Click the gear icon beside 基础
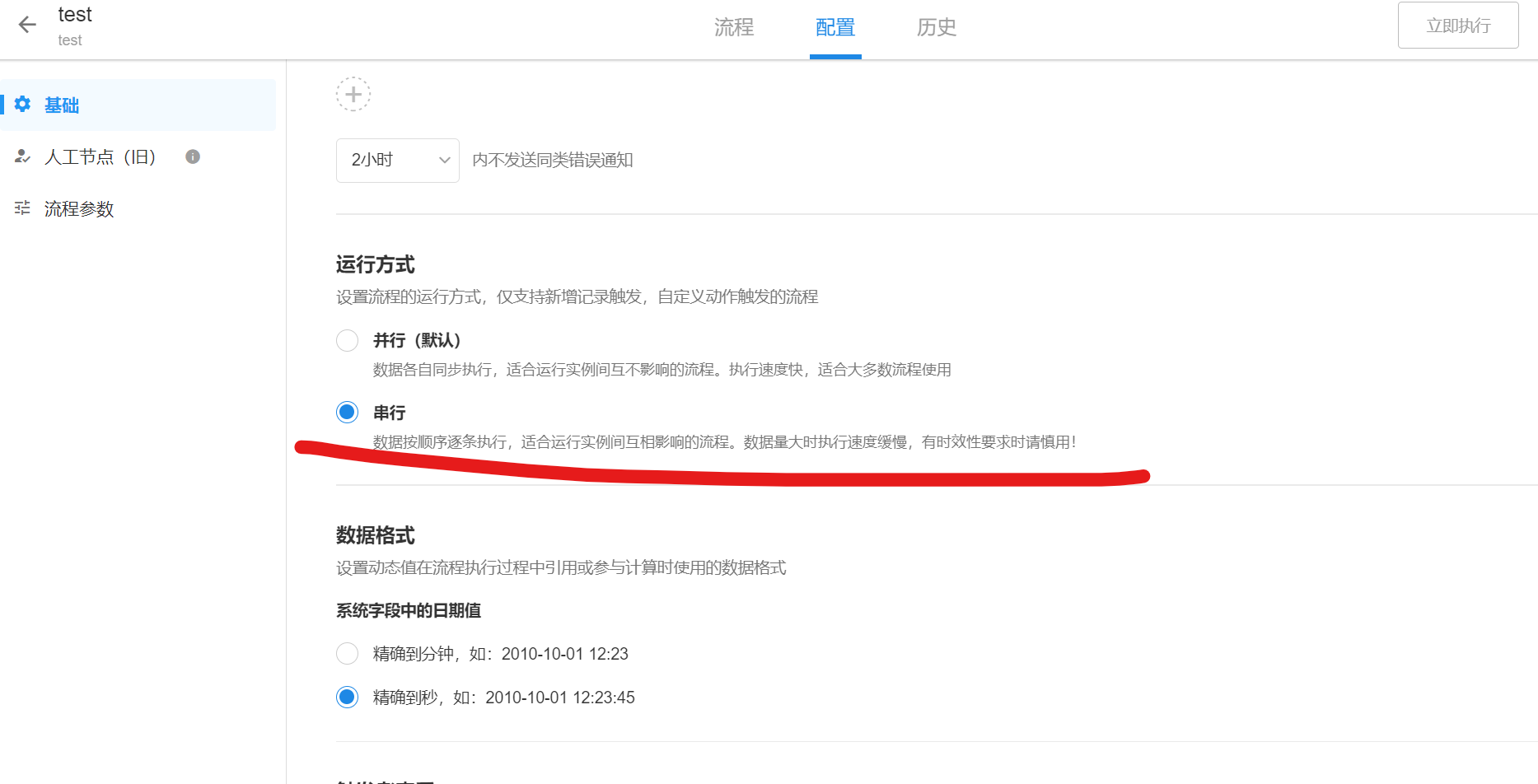Screen dimensions: 1538x784 coord(22,105)
